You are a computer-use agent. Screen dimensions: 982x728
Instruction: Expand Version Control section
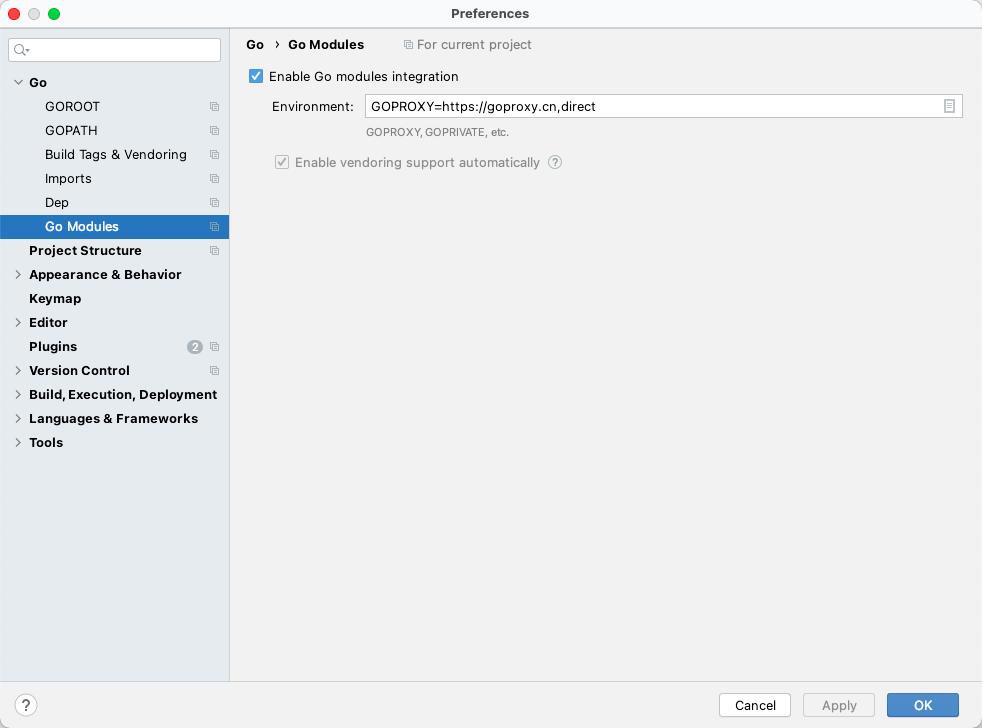click(x=18, y=370)
